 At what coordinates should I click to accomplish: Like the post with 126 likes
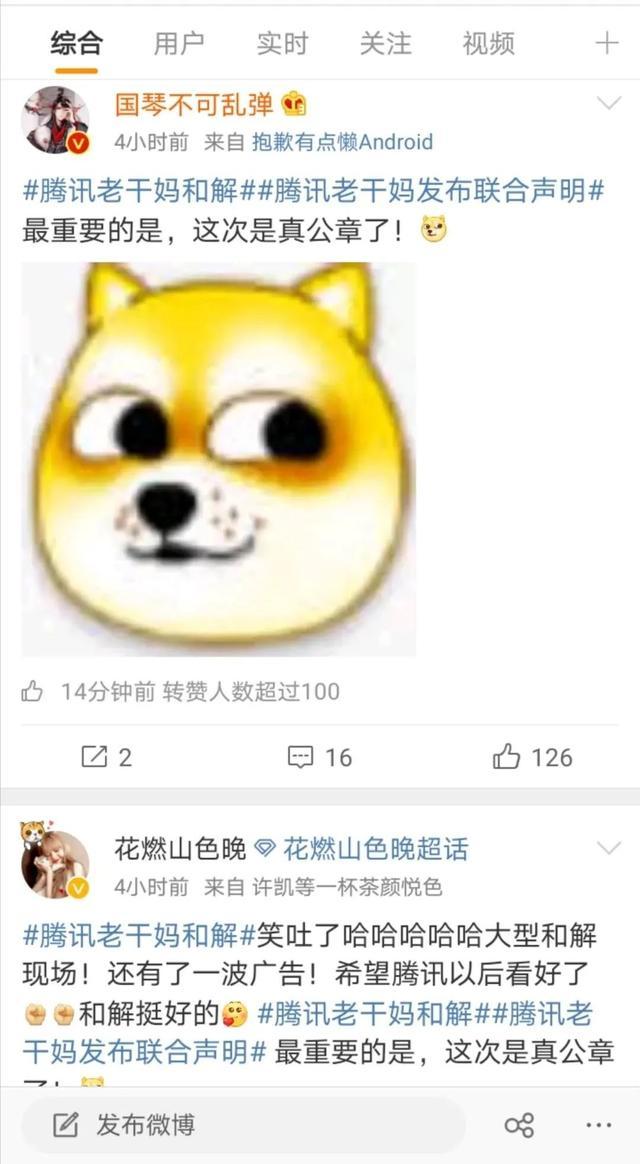506,757
